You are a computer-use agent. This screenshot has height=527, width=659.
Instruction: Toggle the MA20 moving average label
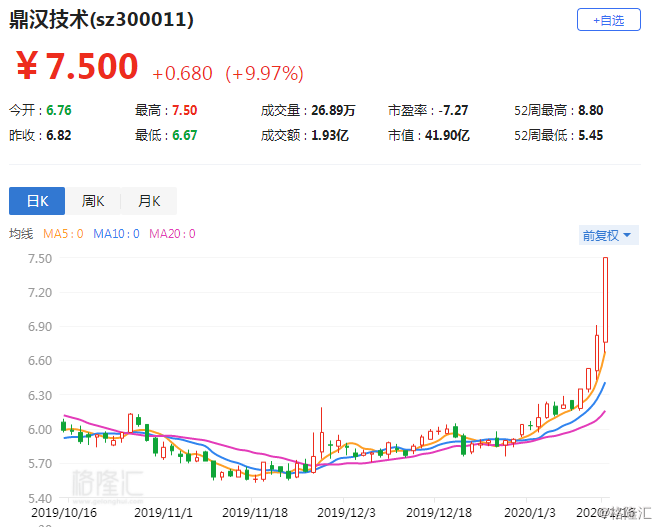[172, 234]
